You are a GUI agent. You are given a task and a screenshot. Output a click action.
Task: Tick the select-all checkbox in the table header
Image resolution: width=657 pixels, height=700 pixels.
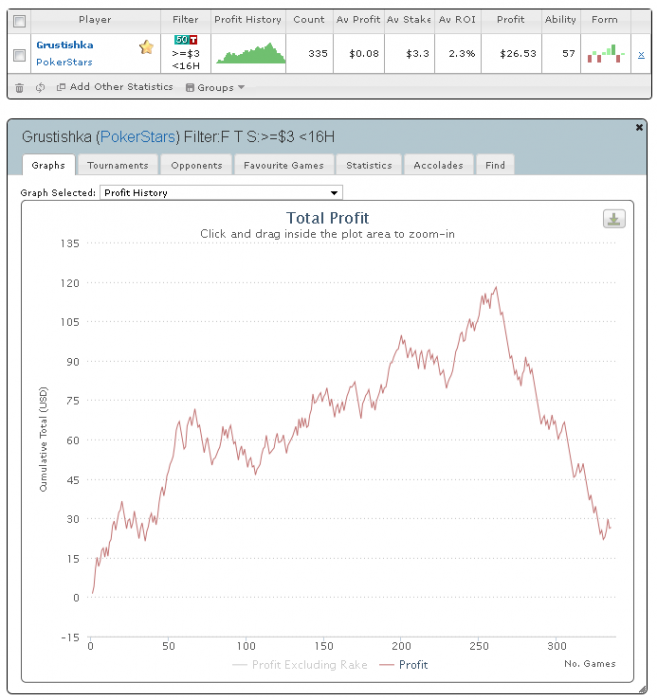click(x=20, y=21)
